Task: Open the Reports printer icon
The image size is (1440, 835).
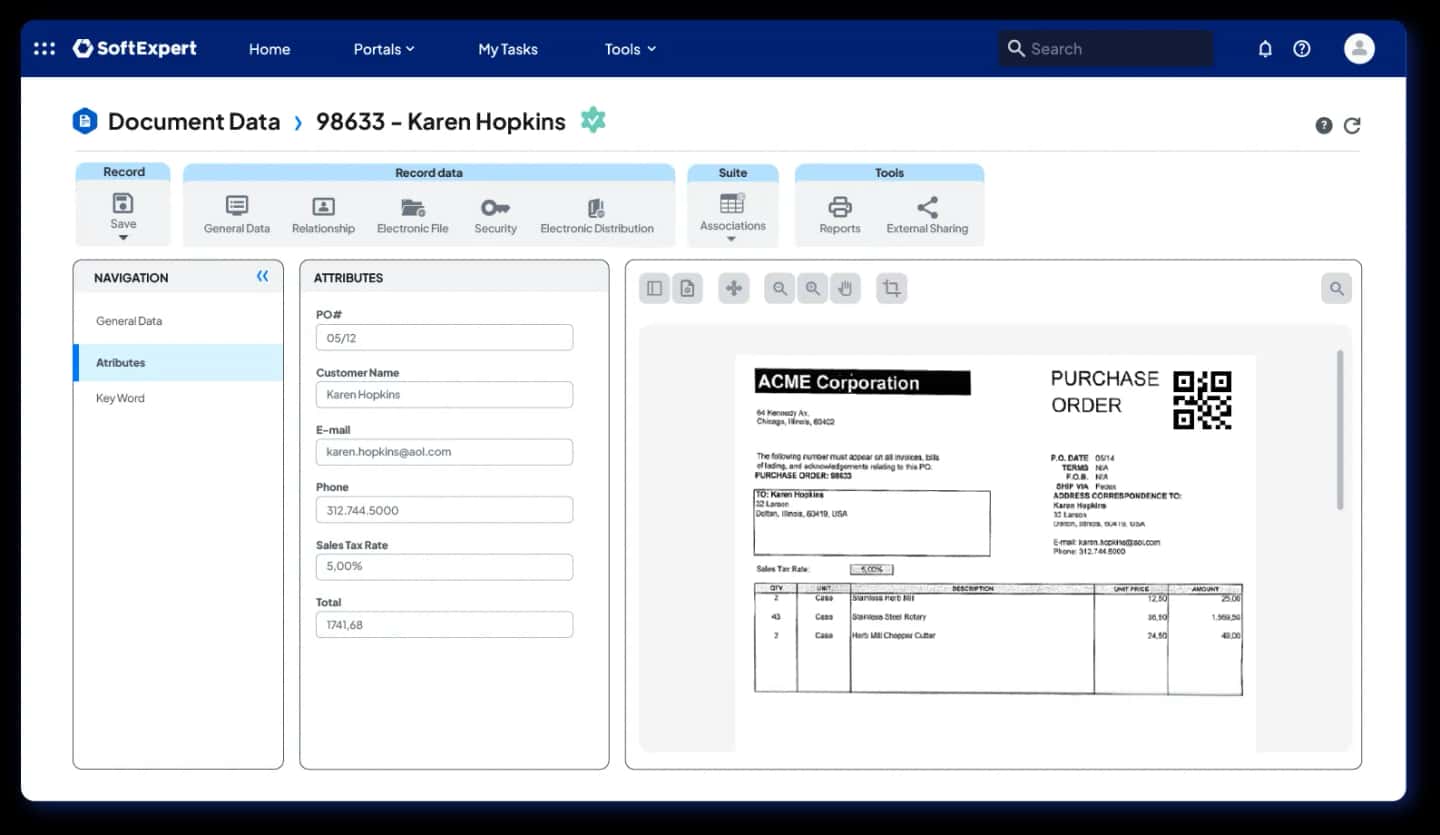Action: (x=840, y=207)
